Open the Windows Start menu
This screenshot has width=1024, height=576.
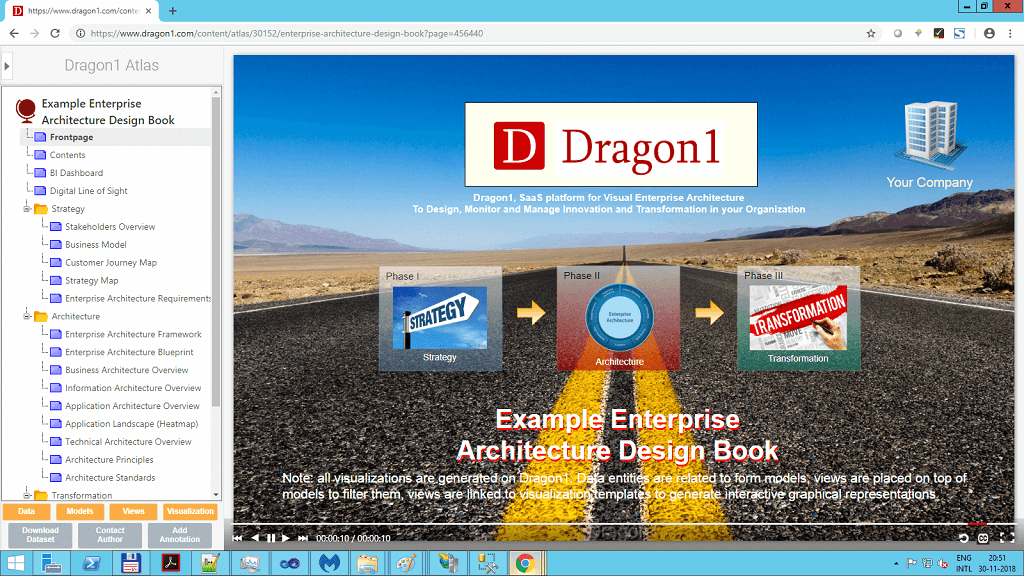16,563
